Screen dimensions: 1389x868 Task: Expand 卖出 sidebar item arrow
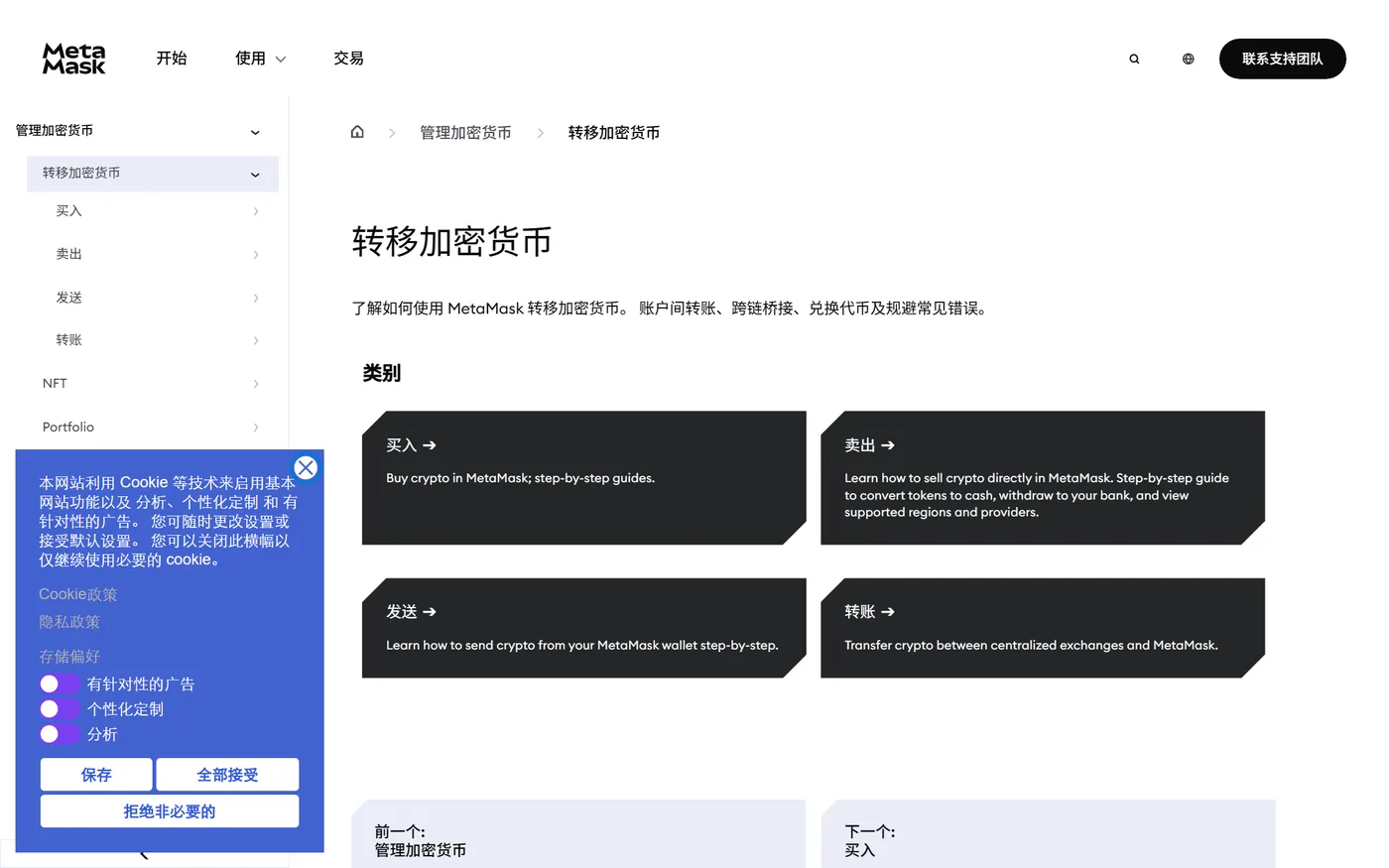tap(256, 255)
